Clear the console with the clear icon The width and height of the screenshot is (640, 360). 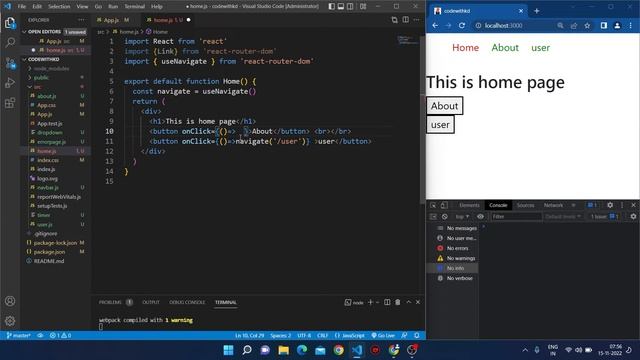(x=444, y=217)
